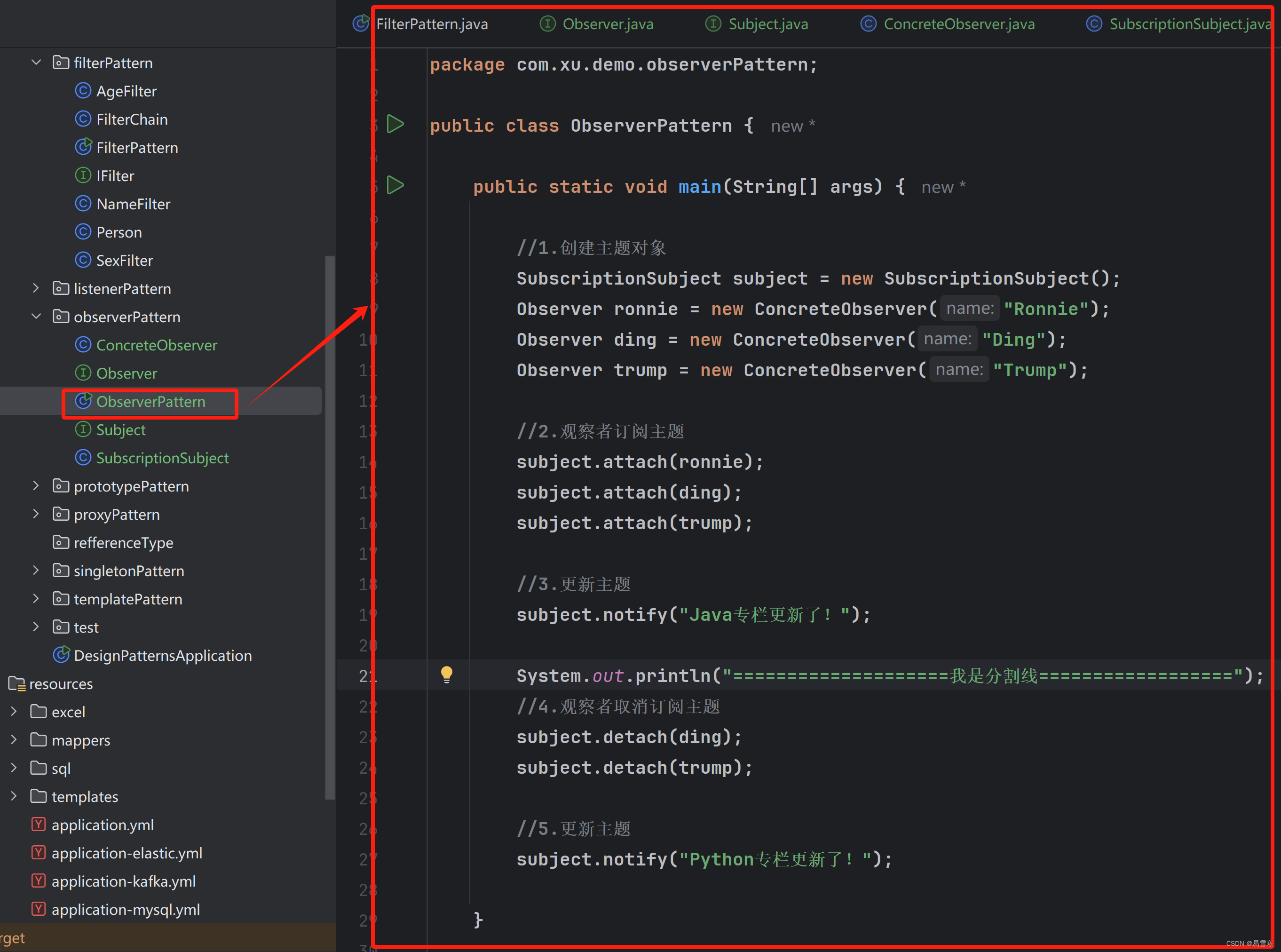Click run gutter icon beside main method

pos(395,186)
